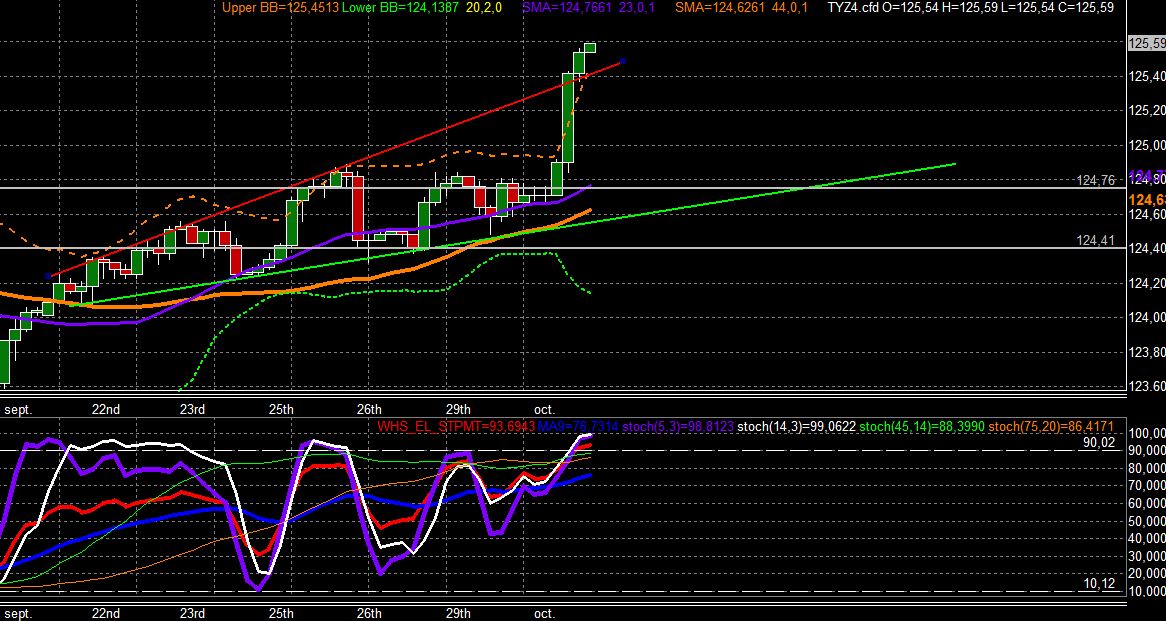Click the Lower BB=124,1387 indicator label

[402, 7]
